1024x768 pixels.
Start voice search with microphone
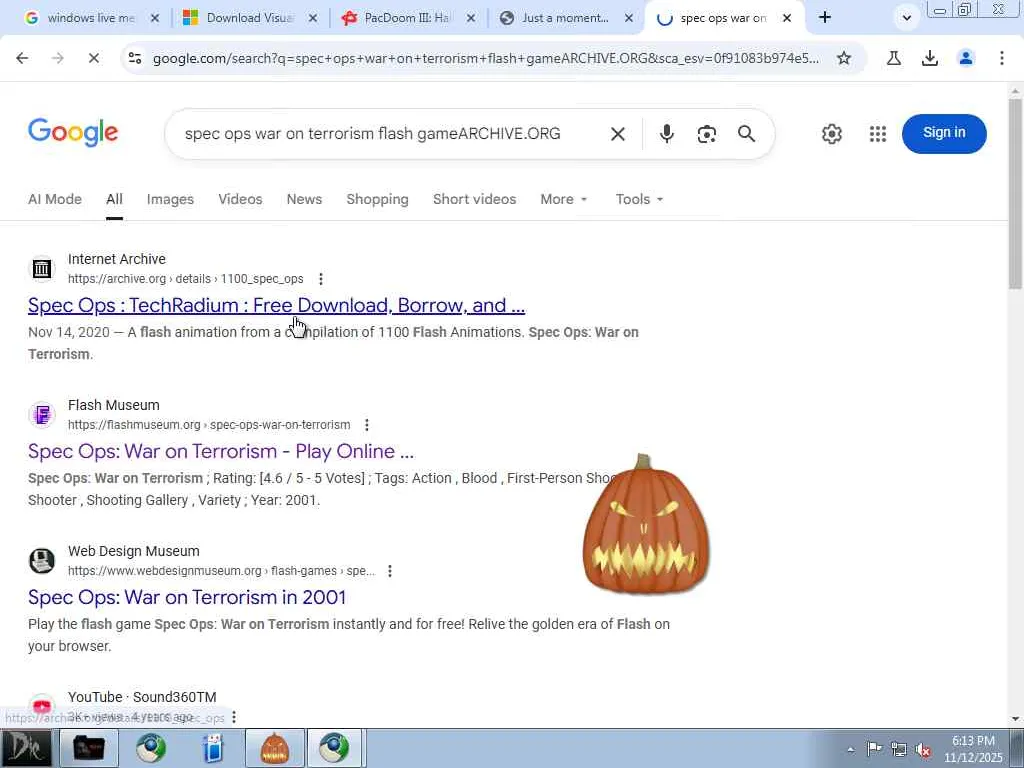(666, 134)
